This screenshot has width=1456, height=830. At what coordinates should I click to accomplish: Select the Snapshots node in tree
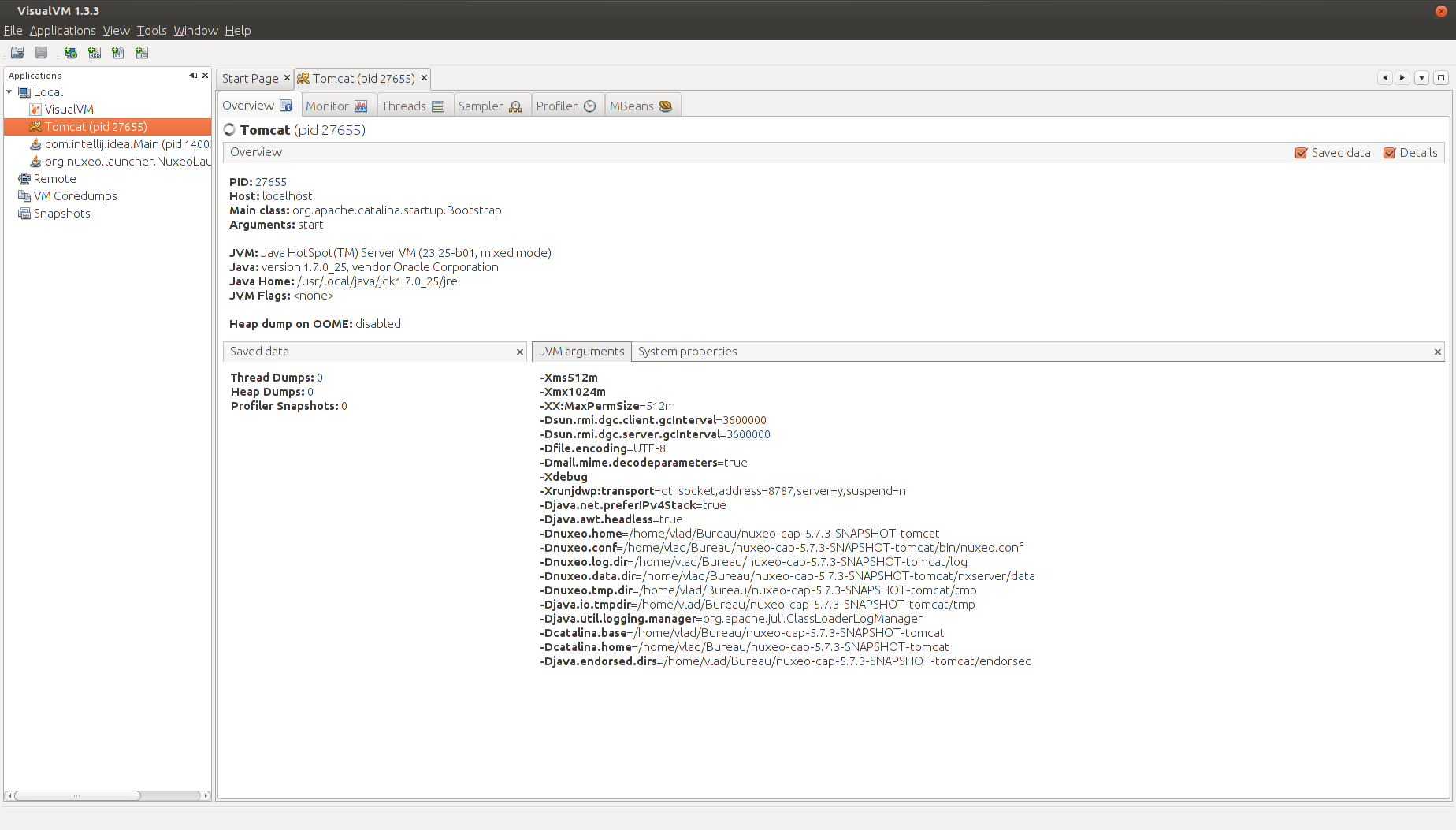click(x=61, y=214)
